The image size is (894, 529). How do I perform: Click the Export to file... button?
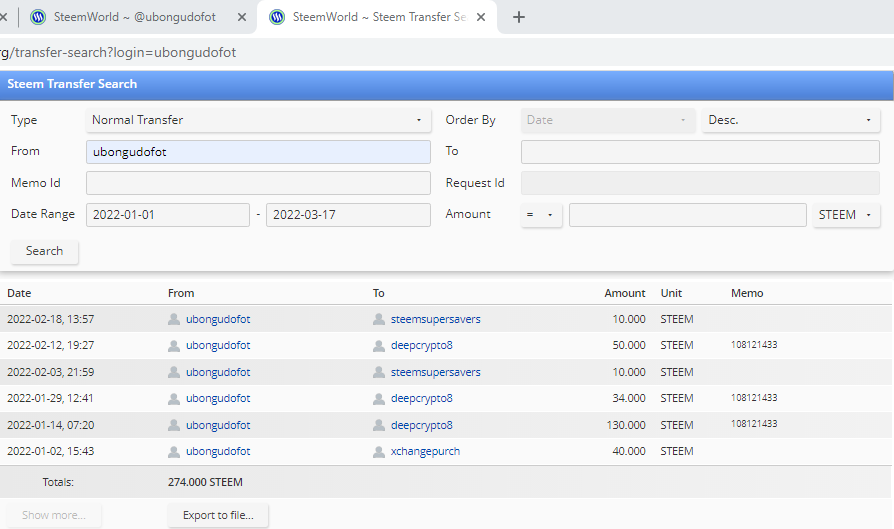[218, 515]
